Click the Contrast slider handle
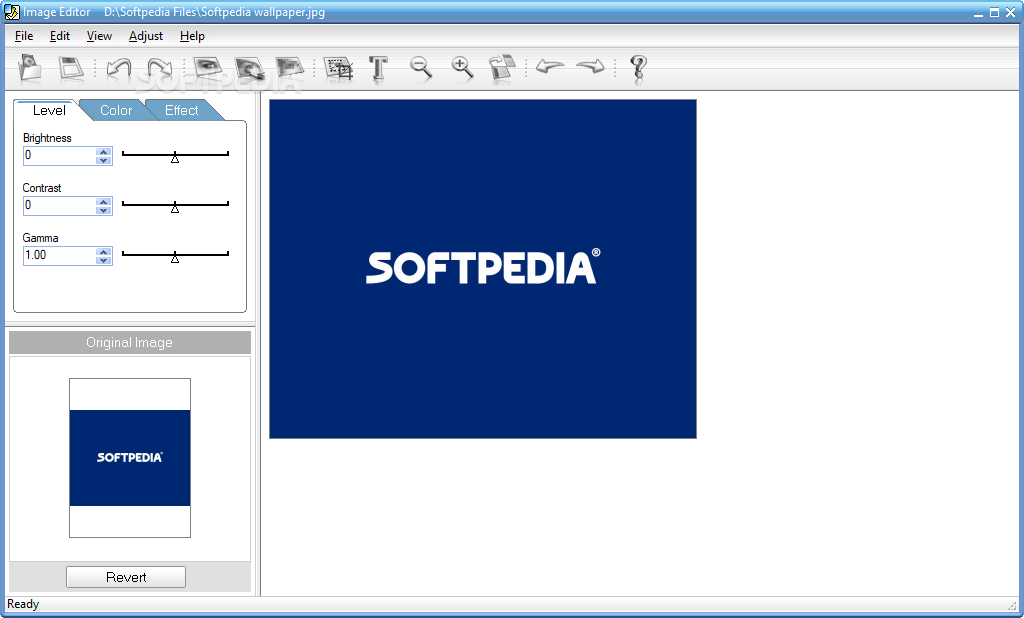Screen dimensions: 1024x618 click(174, 208)
